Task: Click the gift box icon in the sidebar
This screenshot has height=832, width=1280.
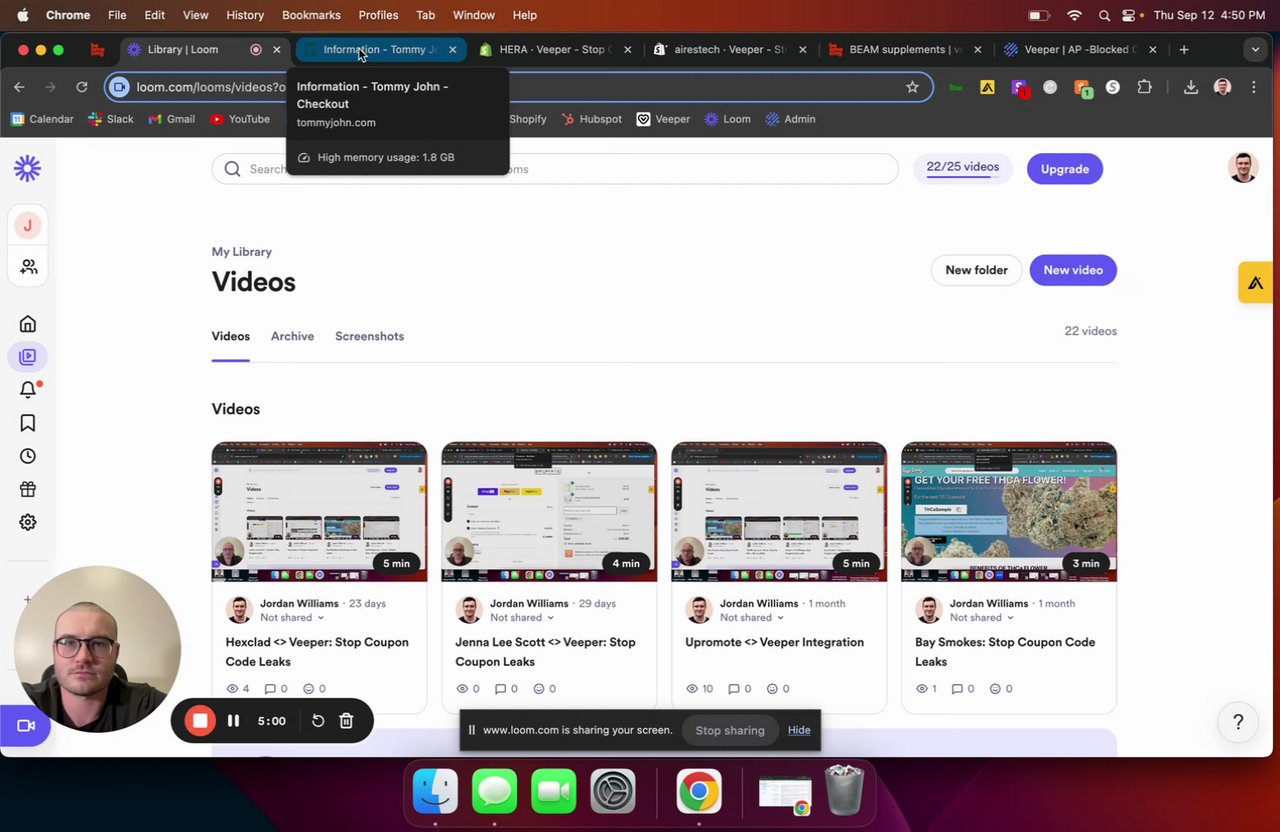Action: pos(28,489)
